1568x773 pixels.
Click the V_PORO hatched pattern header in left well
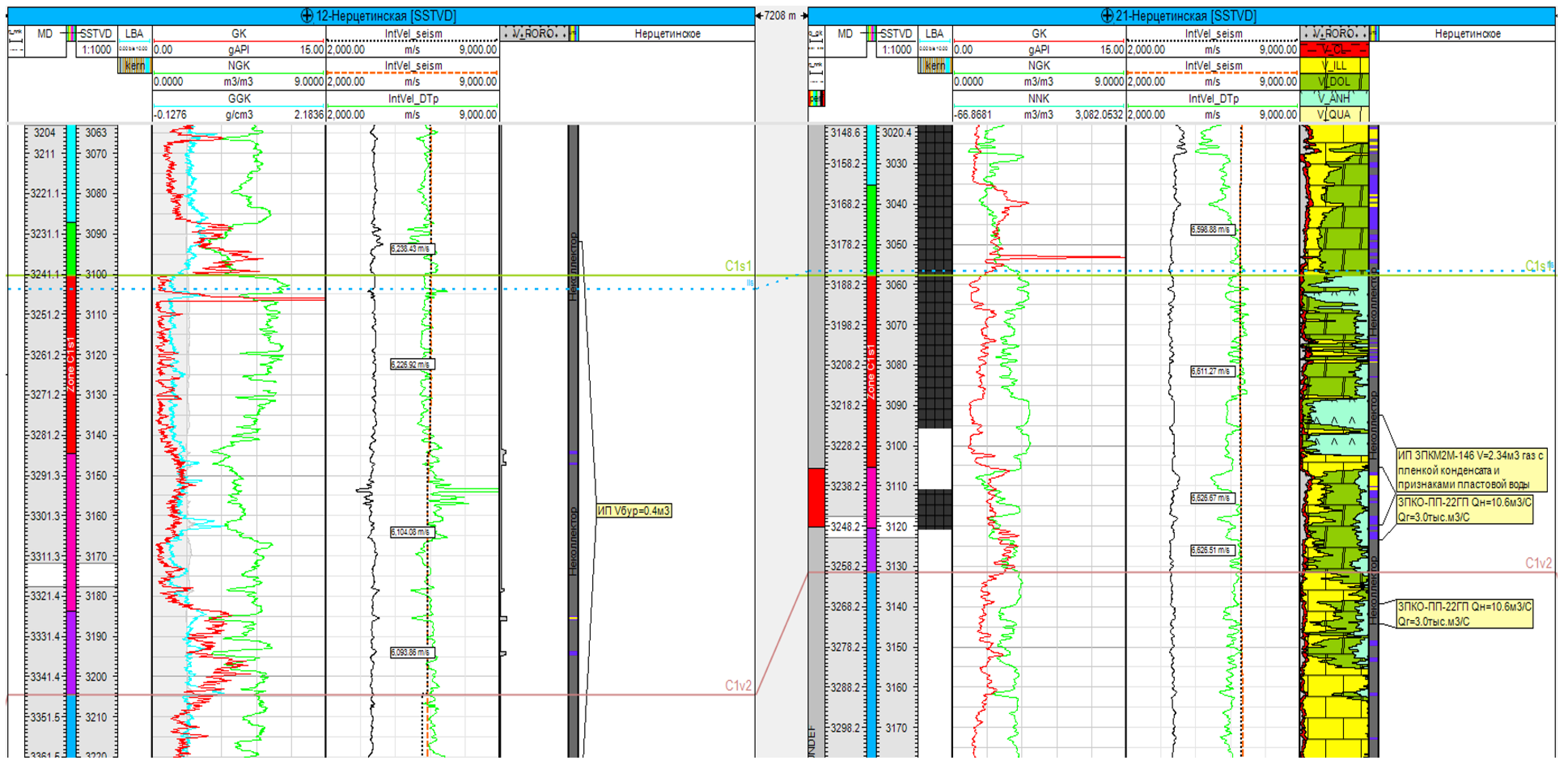(x=534, y=34)
